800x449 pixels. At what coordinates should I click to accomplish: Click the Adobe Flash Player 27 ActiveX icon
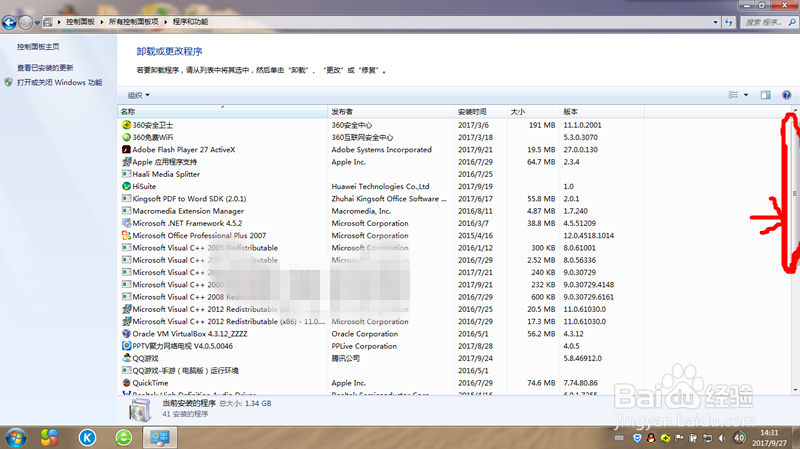127,149
